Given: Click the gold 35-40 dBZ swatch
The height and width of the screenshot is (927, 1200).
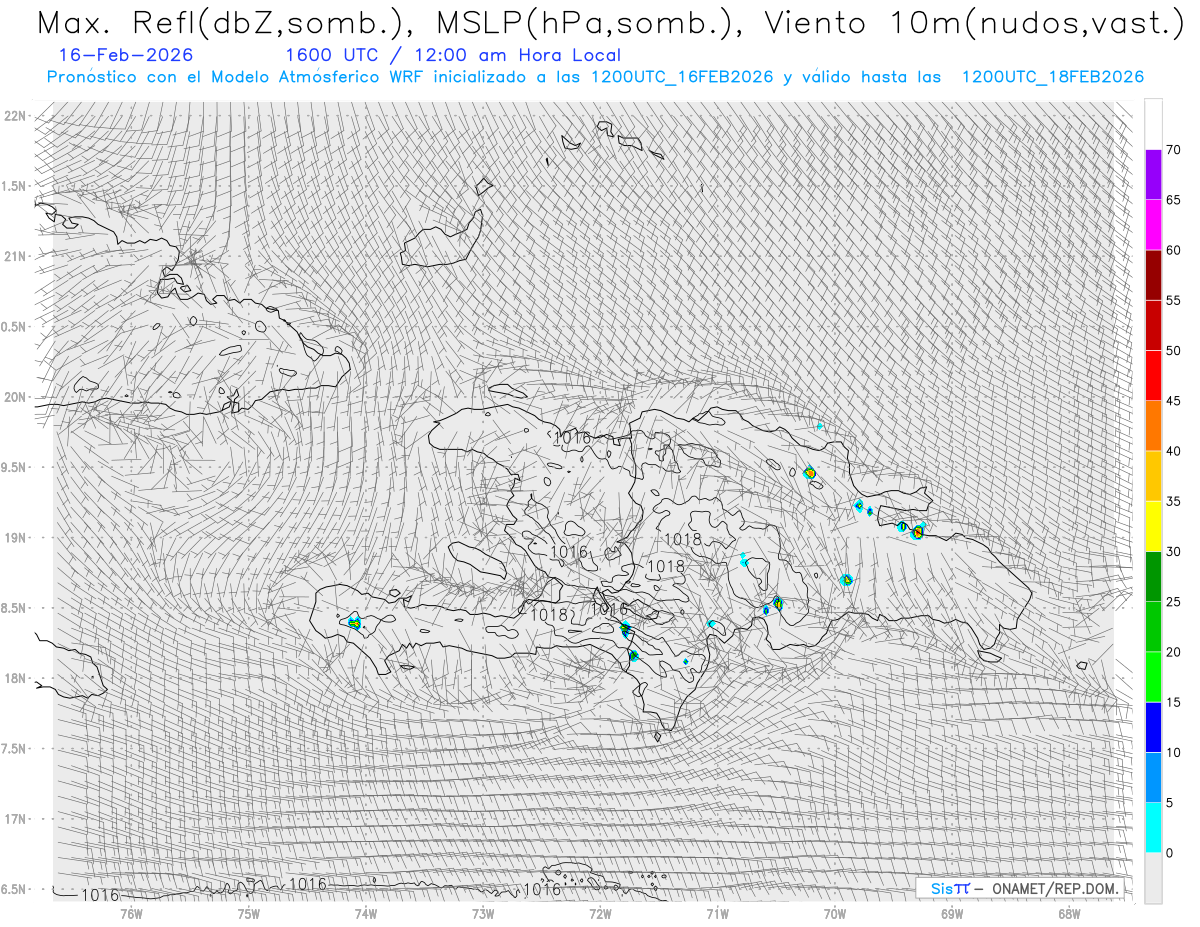Looking at the screenshot, I should pyautogui.click(x=1153, y=476).
